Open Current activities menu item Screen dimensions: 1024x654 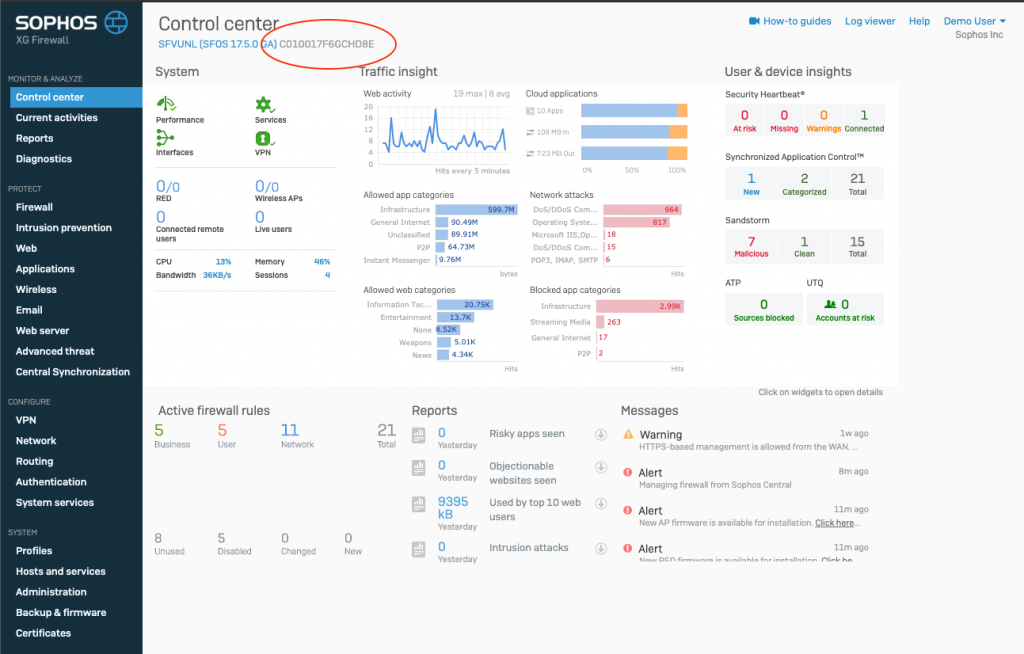pyautogui.click(x=57, y=118)
